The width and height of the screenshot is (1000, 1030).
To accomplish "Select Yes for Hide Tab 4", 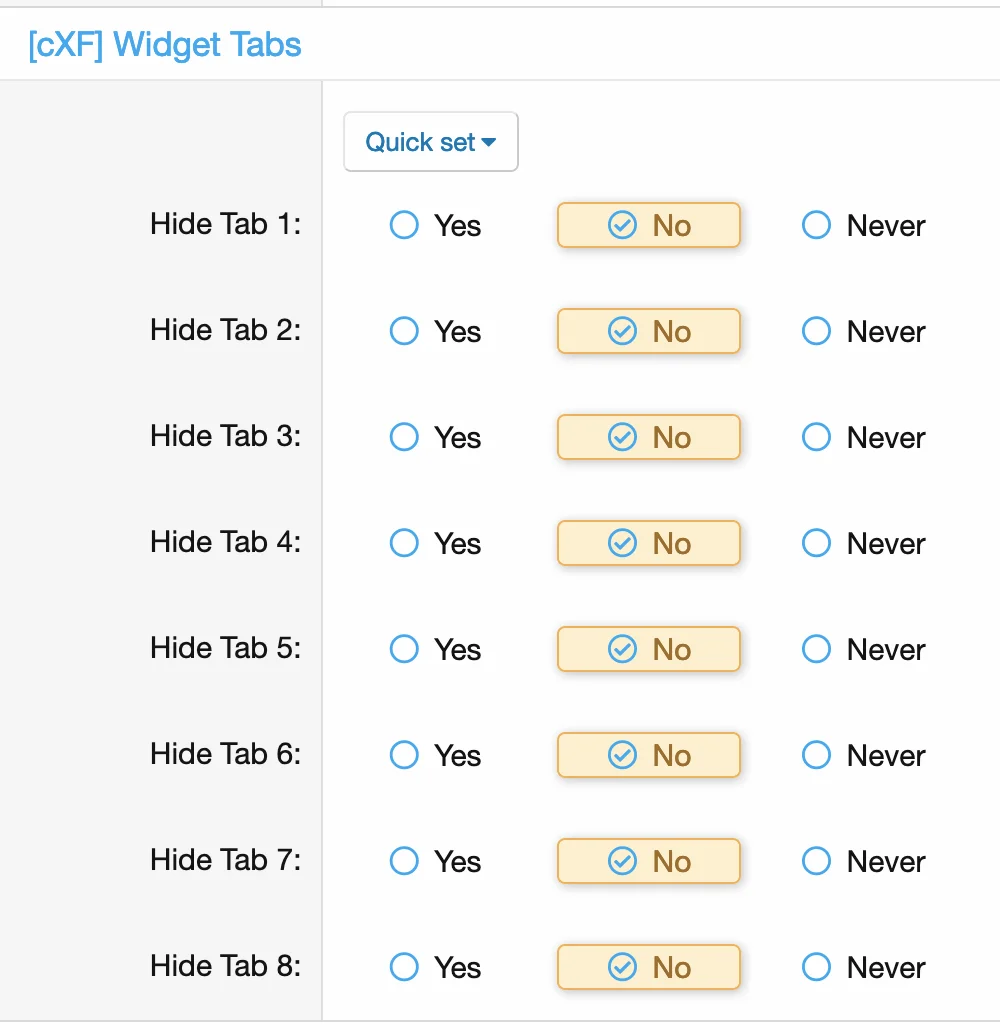I will coord(404,543).
